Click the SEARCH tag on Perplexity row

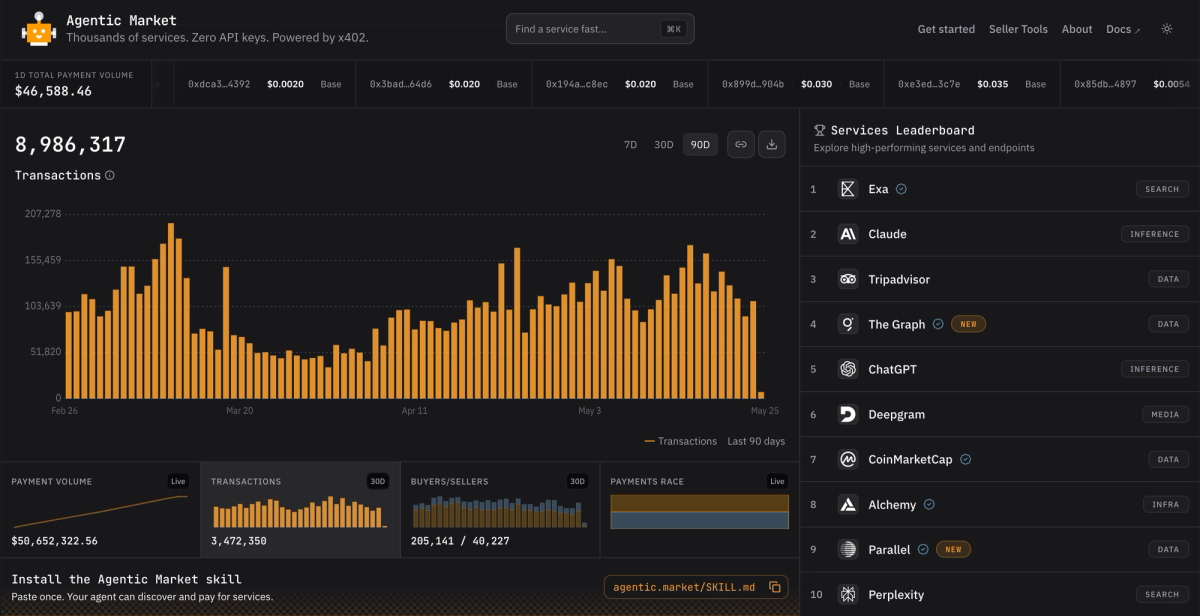click(1162, 594)
